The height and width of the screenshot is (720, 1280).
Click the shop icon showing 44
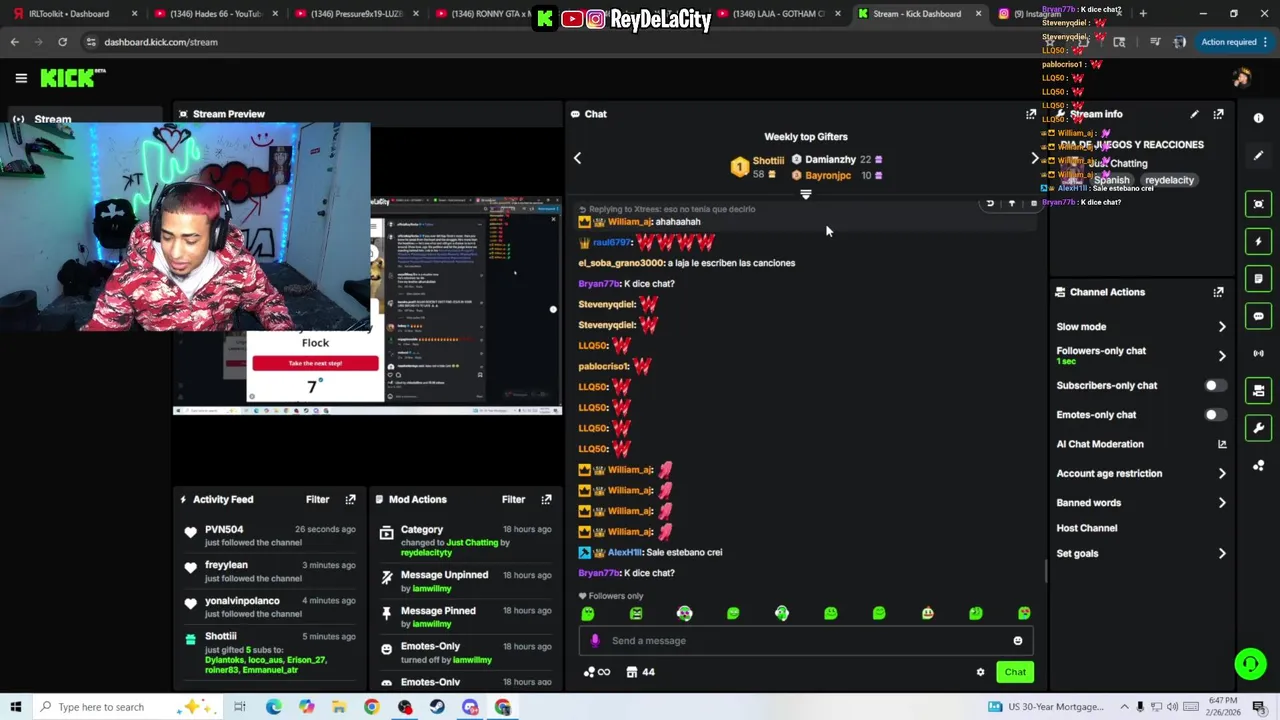click(640, 672)
